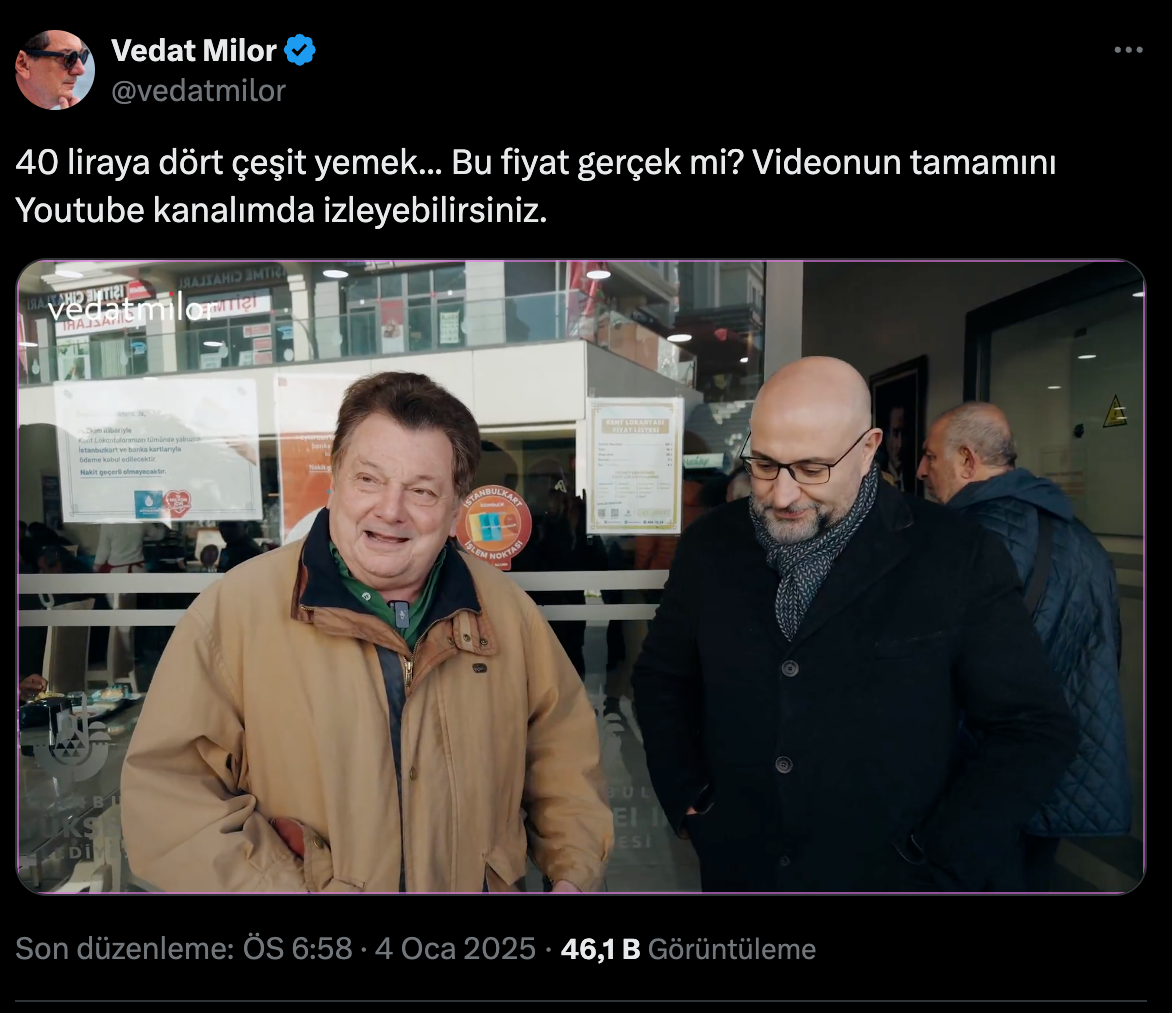Open the @vedatmilor handle link
The width and height of the screenshot is (1172, 1013).
[x=198, y=91]
